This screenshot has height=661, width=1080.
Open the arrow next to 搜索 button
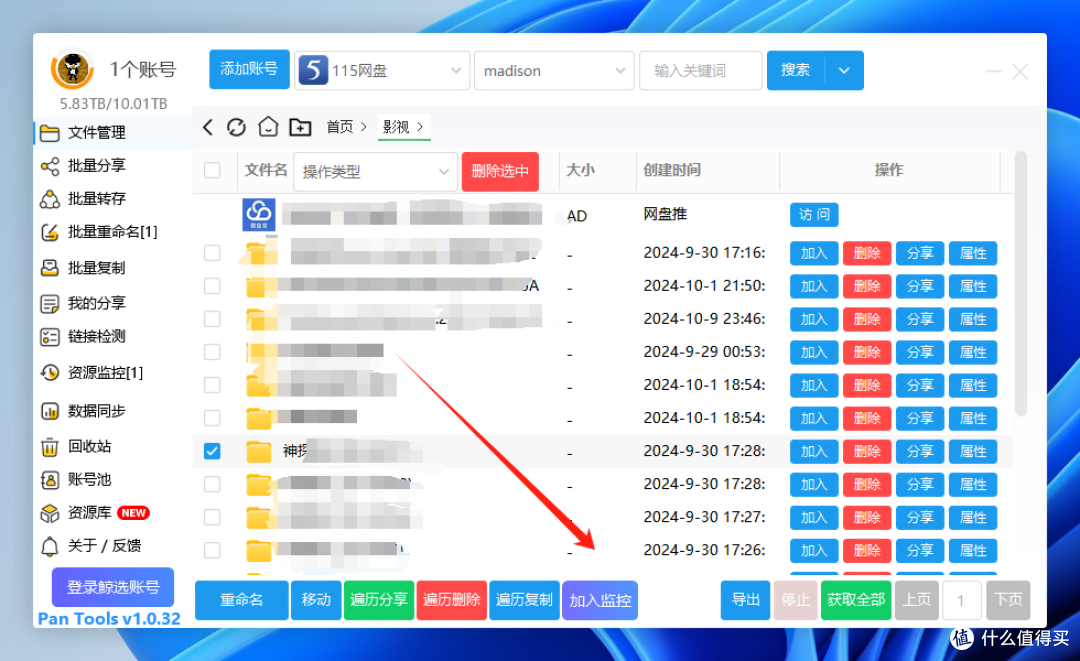pos(844,70)
